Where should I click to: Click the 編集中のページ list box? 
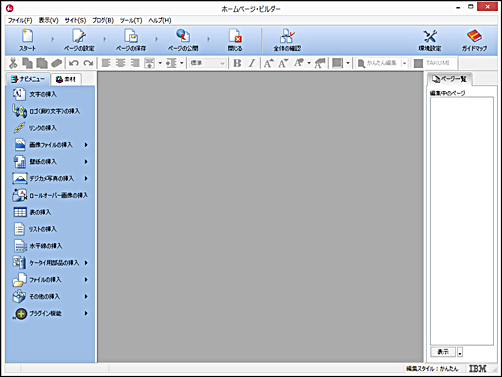pyautogui.click(x=462, y=221)
